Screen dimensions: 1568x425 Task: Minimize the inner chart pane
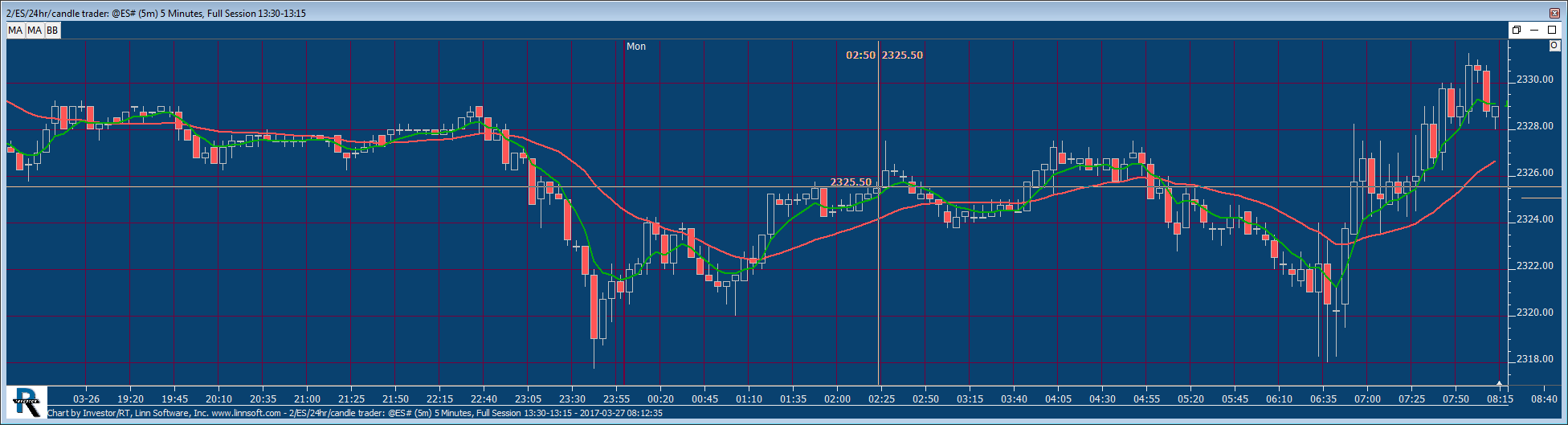1534,30
